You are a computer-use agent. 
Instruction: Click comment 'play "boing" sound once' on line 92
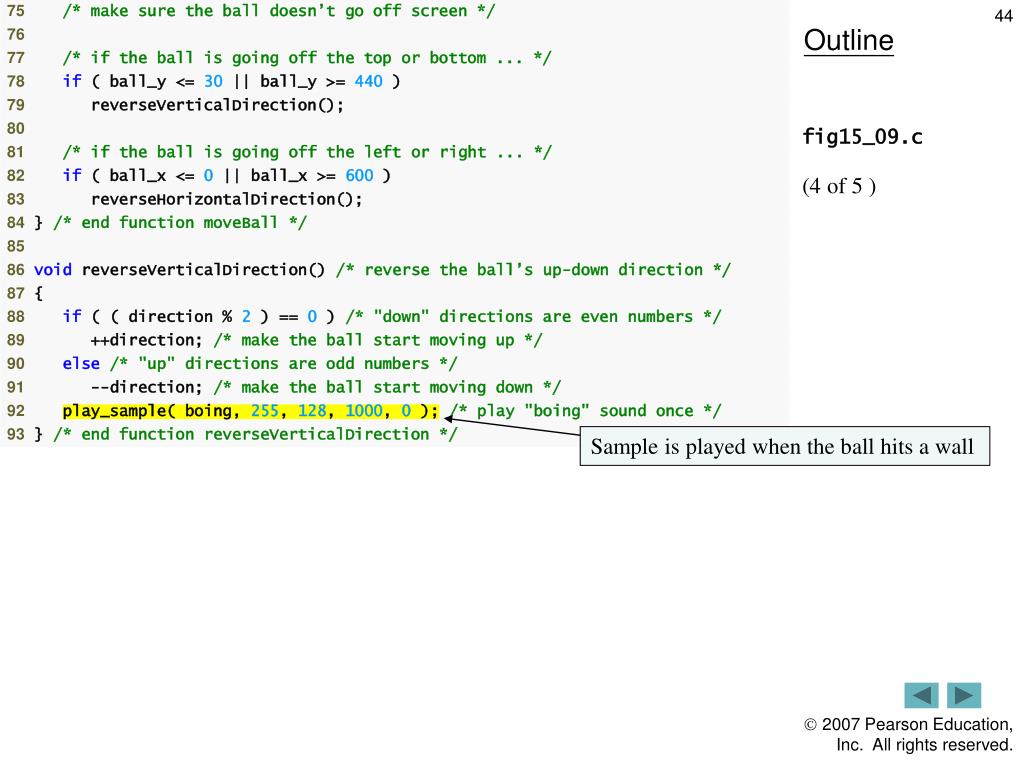coord(585,411)
